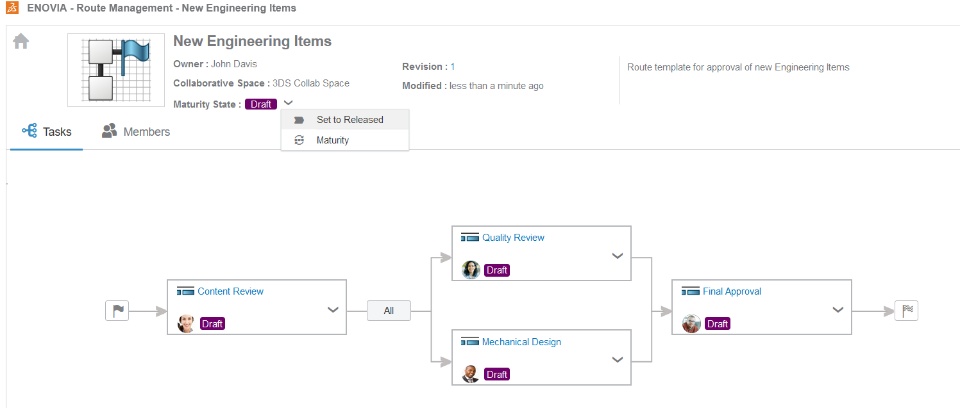Image resolution: width=960 pixels, height=408 pixels.
Task: Click the All parallel branch button
Action: [x=388, y=311]
